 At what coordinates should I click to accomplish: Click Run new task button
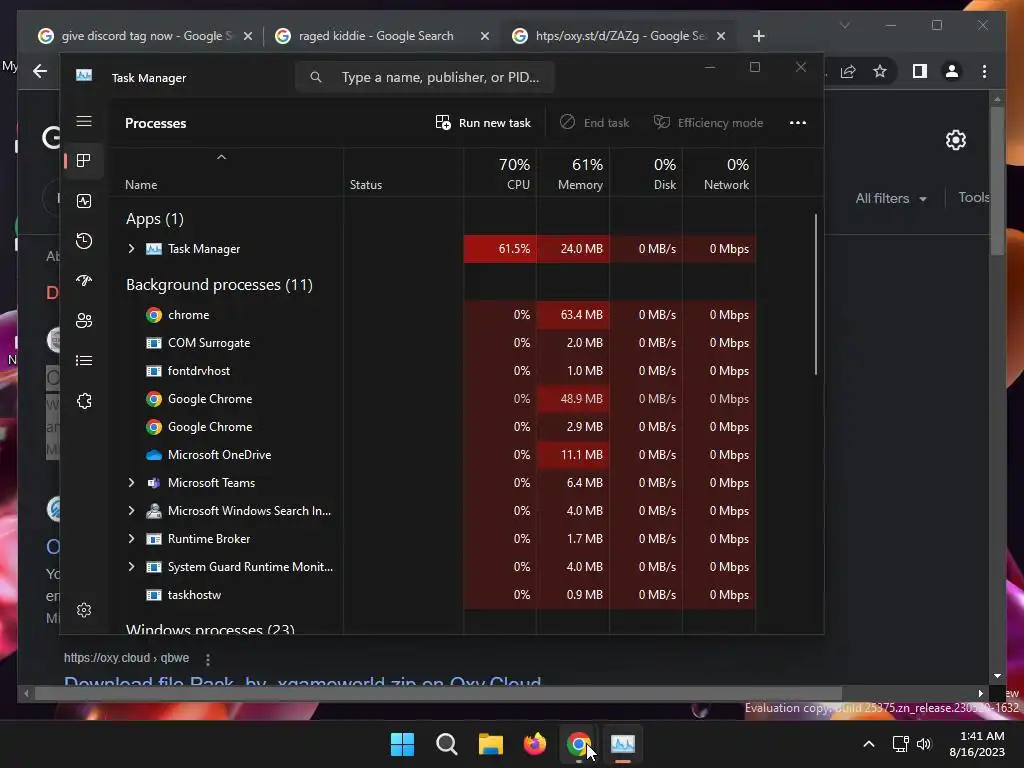tap(483, 123)
